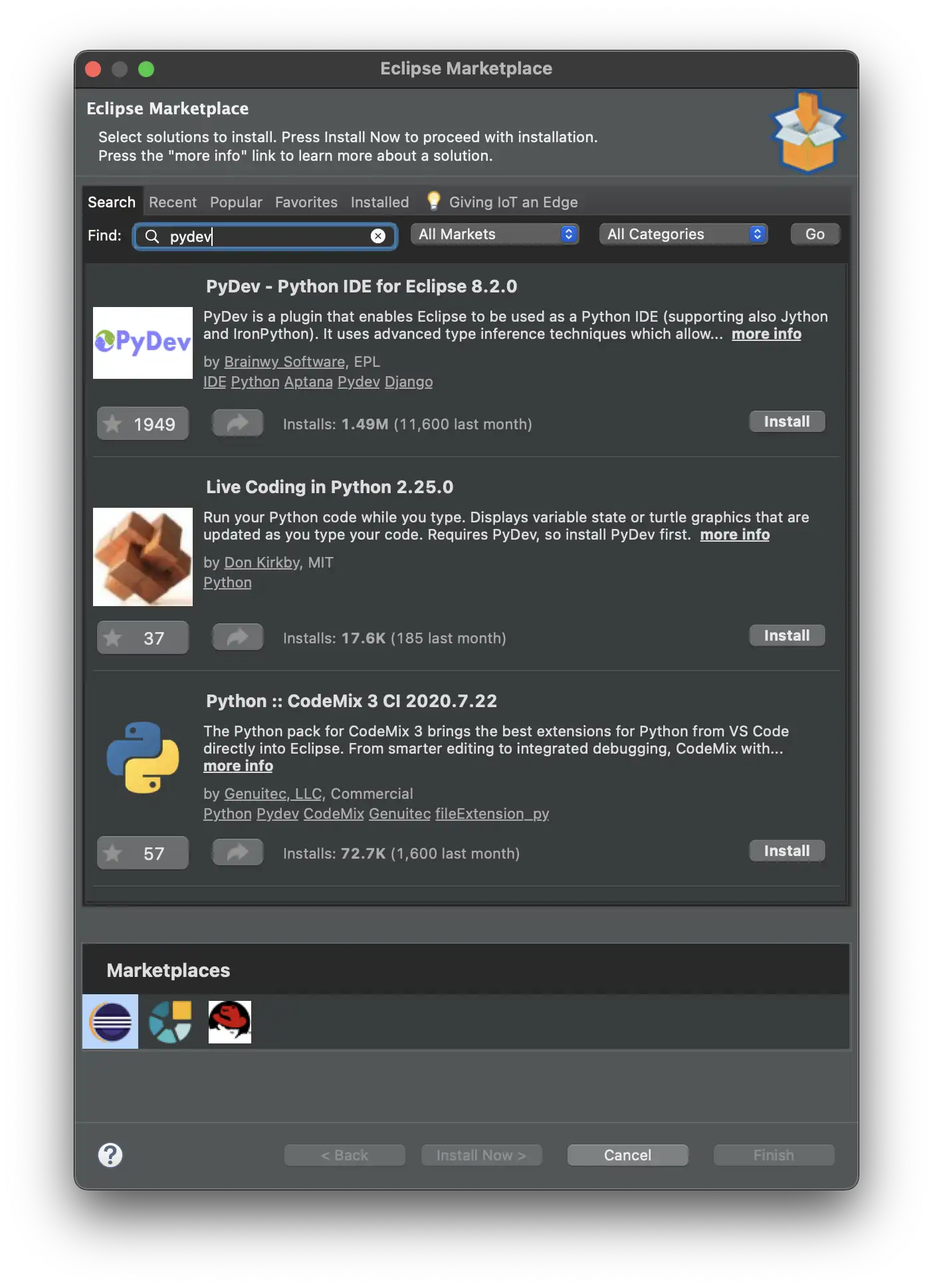Share the Python CodeMix 3 entry
This screenshot has width=933, height=1288.
click(237, 853)
